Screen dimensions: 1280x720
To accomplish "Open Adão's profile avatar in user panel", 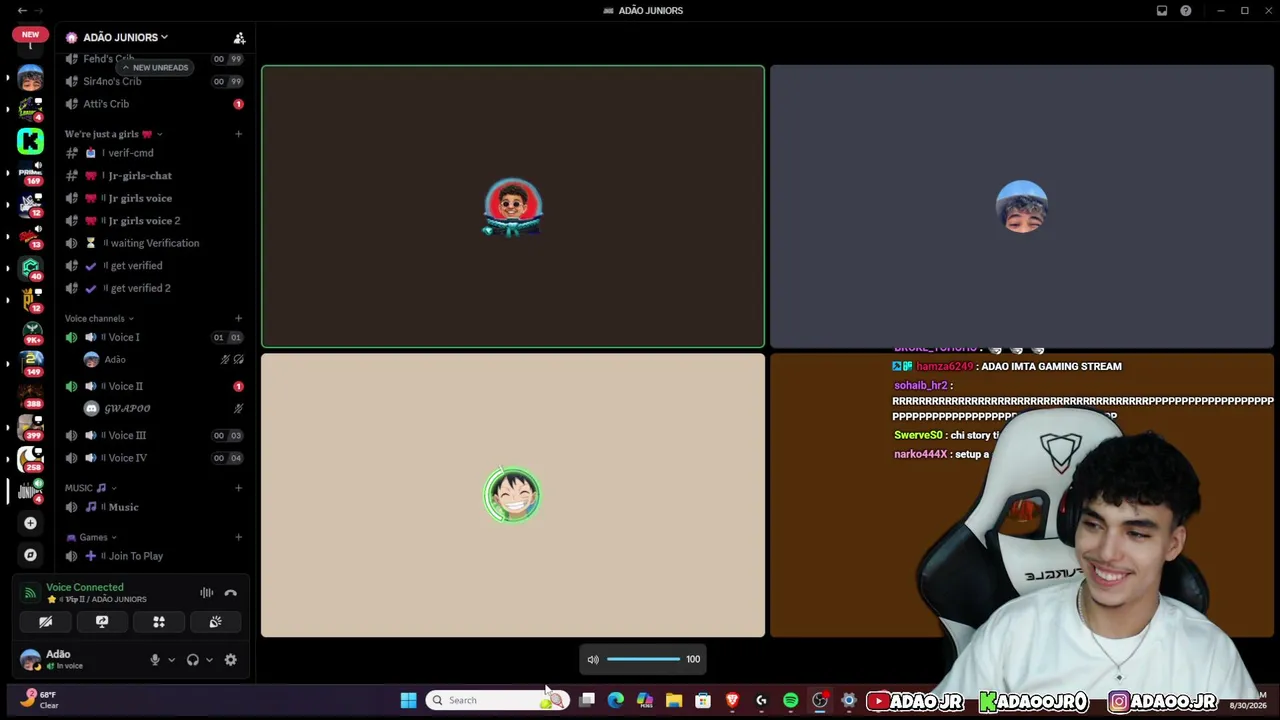I will point(30,659).
